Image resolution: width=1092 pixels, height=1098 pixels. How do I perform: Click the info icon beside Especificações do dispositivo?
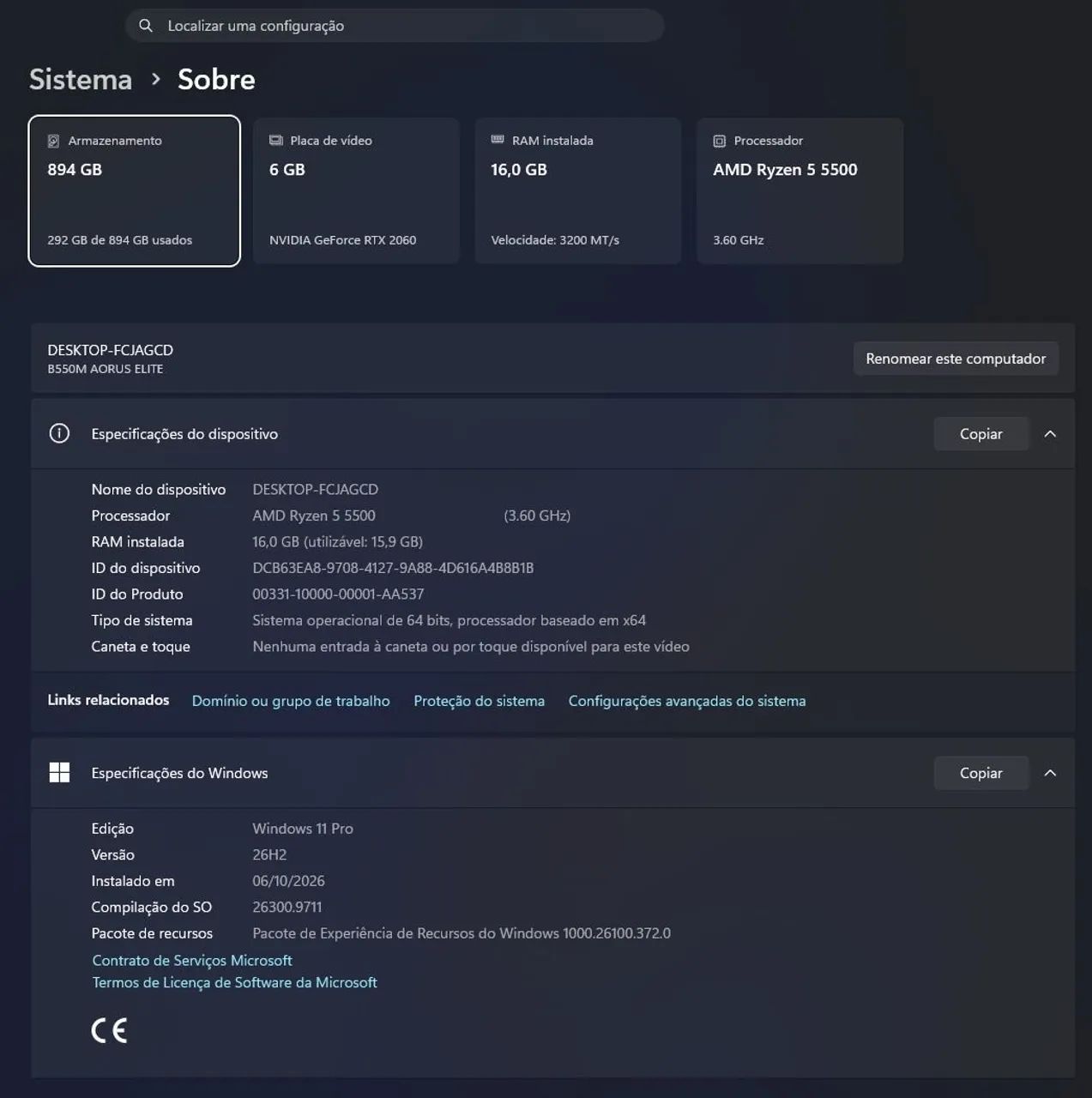click(59, 433)
